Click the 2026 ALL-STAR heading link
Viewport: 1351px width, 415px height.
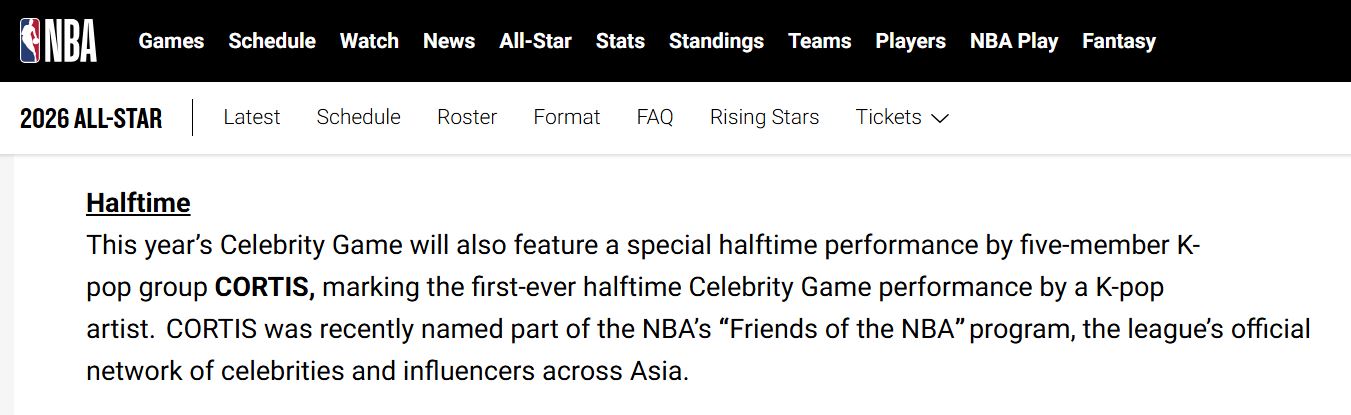(x=91, y=118)
